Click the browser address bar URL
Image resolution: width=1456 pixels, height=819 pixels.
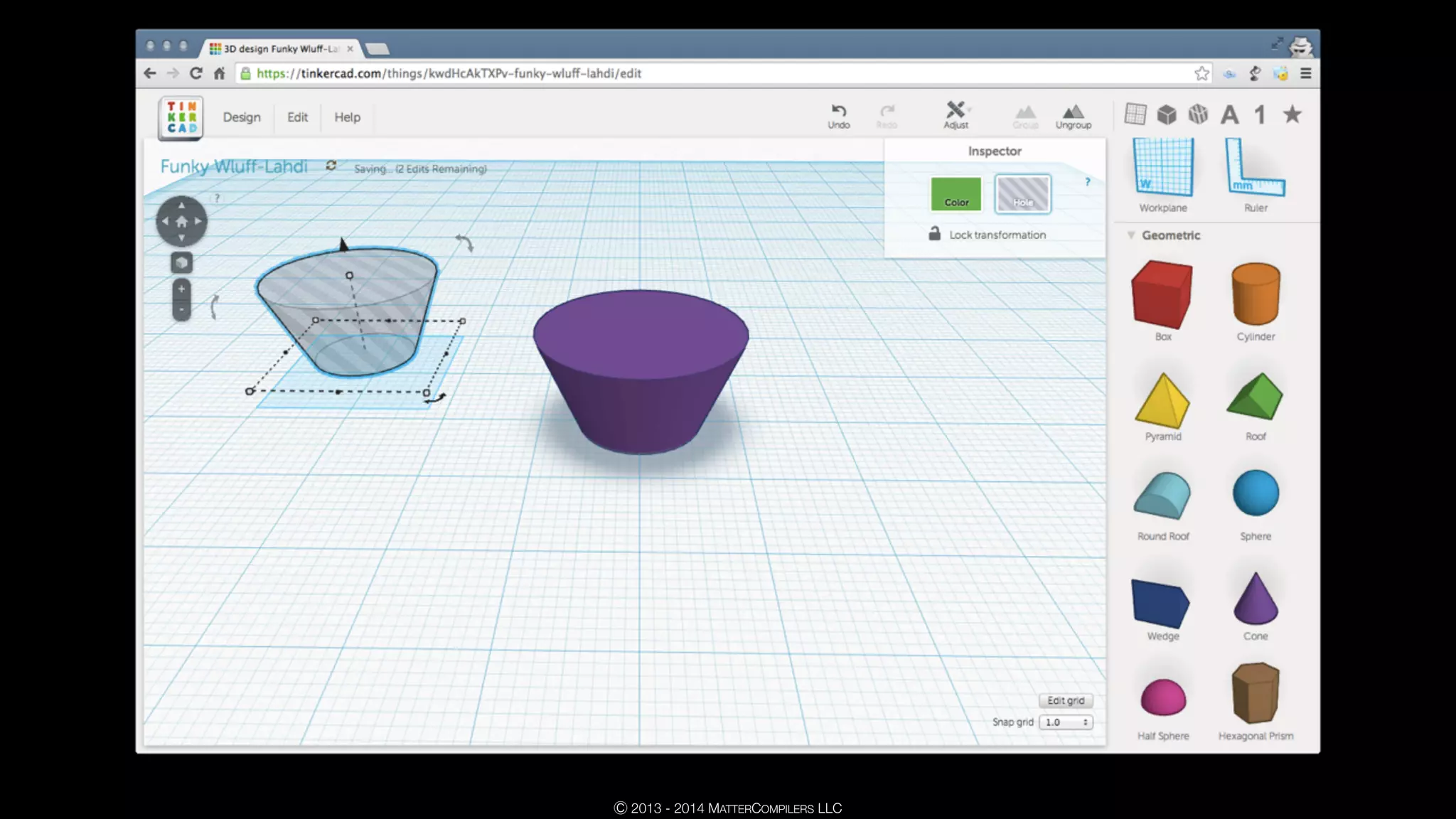click(449, 73)
